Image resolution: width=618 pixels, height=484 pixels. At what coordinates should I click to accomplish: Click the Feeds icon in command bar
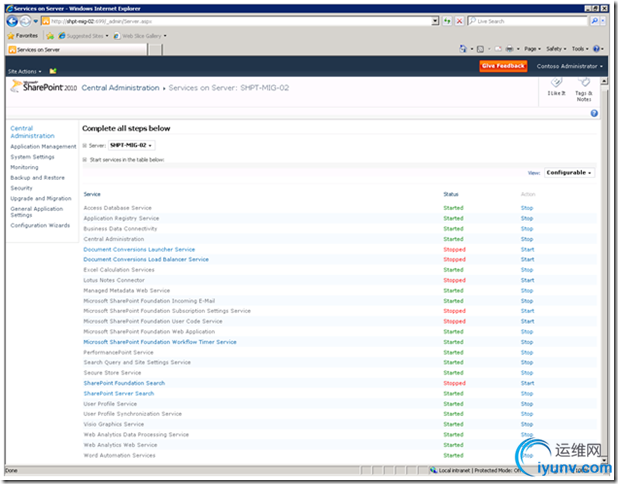480,49
